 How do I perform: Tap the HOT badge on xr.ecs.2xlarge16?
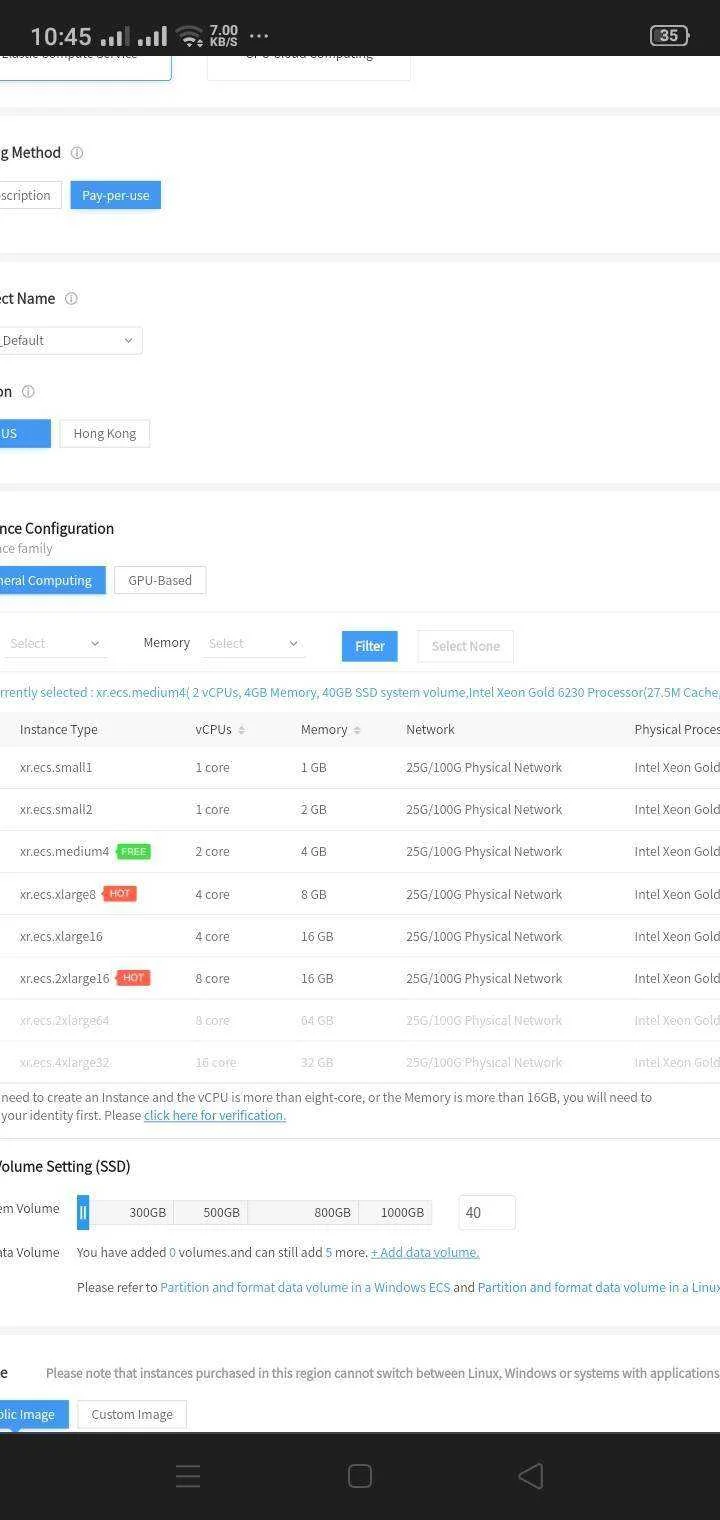133,978
